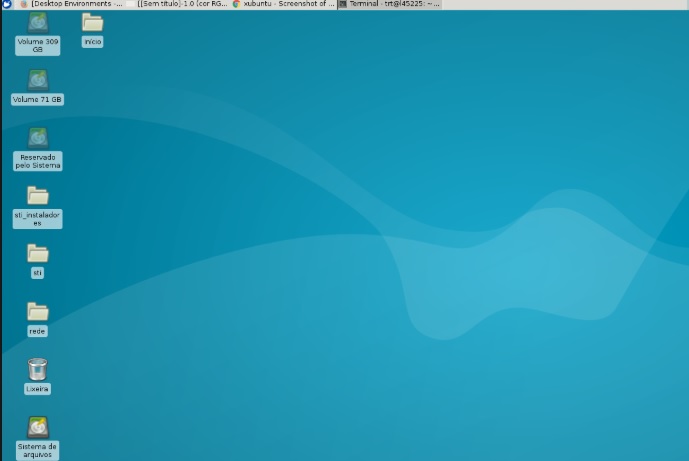
Task: Select the sti_instaladores folder icon
Action: [38, 195]
